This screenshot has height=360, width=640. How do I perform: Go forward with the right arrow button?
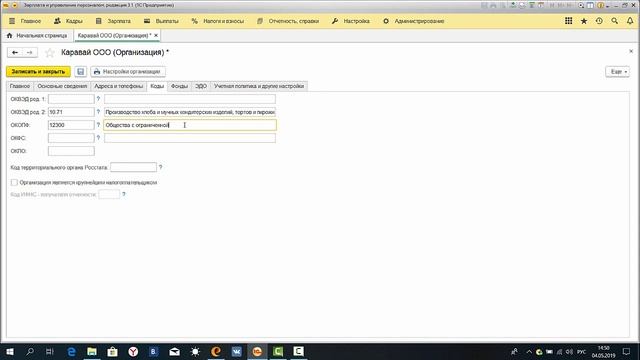[30, 52]
